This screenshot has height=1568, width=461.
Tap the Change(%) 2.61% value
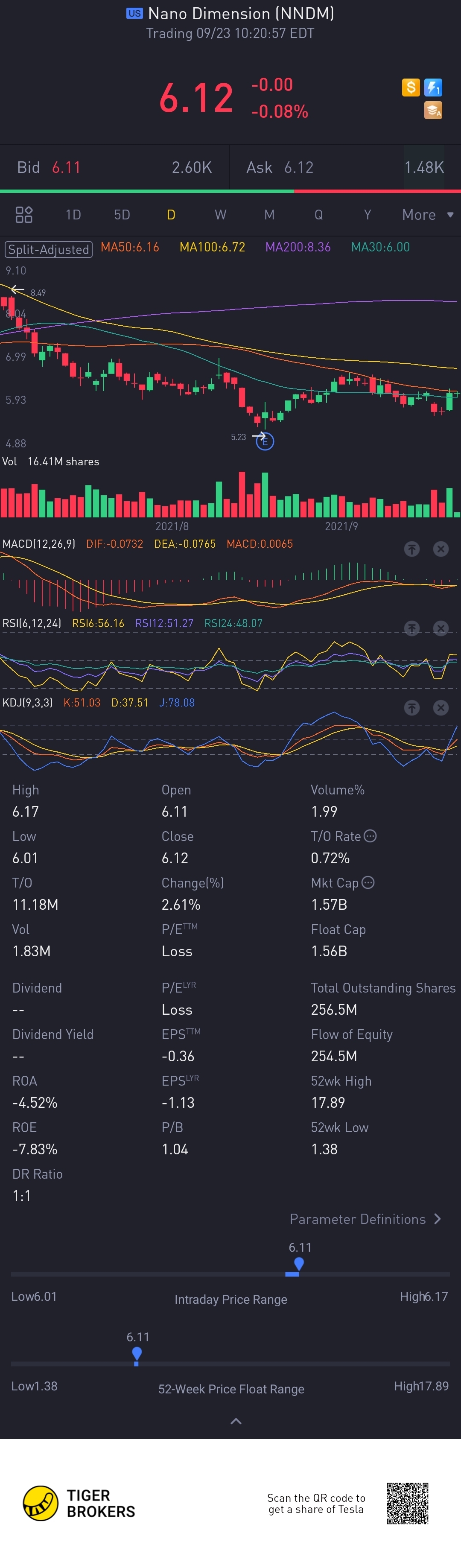tap(181, 905)
